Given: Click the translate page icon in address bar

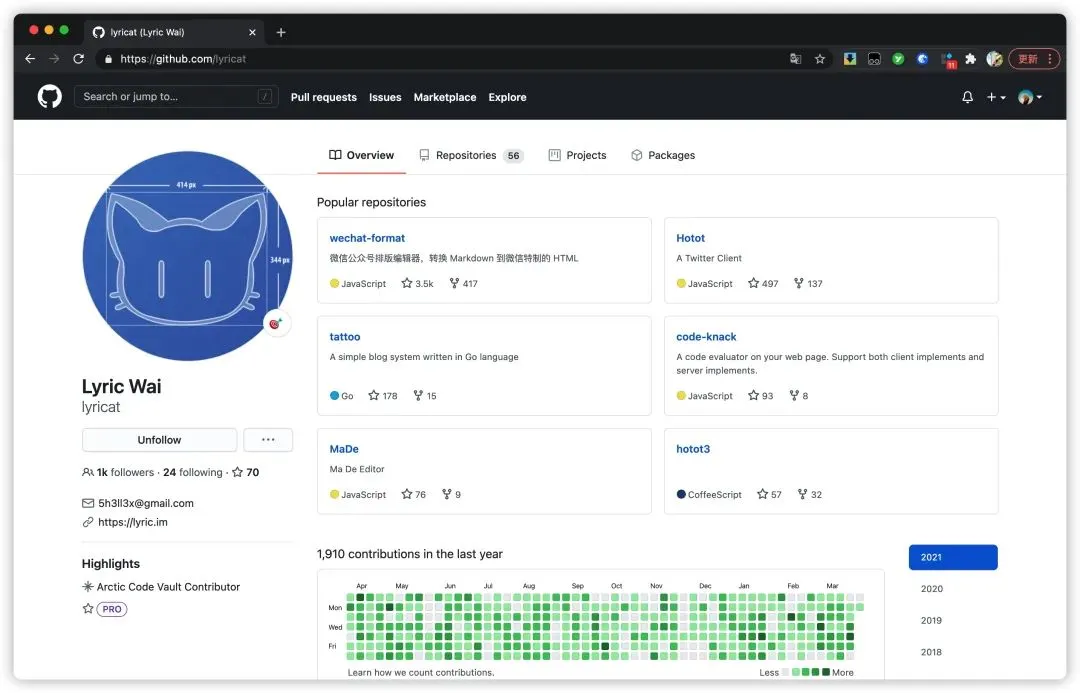Looking at the screenshot, I should (x=796, y=59).
